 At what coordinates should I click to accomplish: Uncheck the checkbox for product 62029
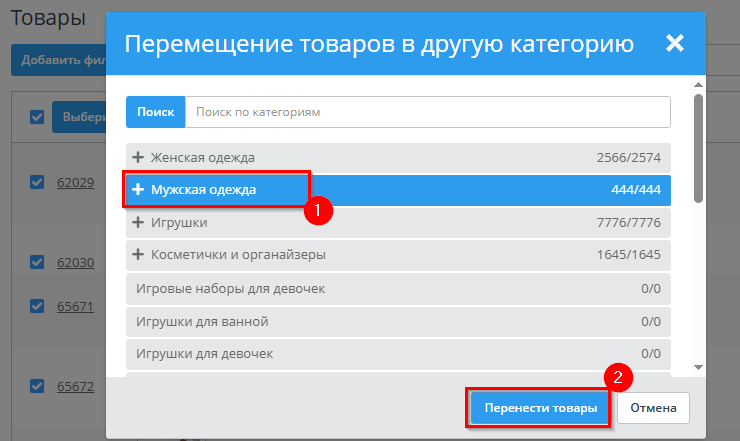point(37,182)
